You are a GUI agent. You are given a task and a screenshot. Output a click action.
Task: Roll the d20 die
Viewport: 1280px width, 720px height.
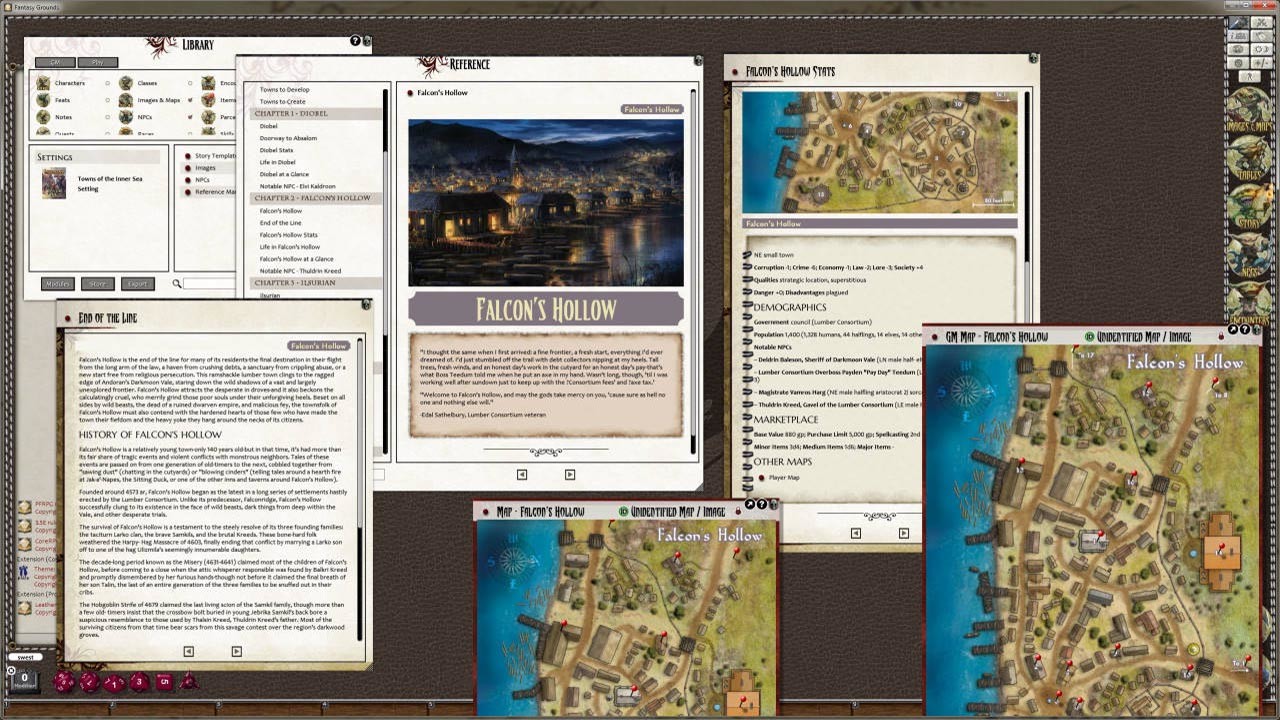click(63, 682)
